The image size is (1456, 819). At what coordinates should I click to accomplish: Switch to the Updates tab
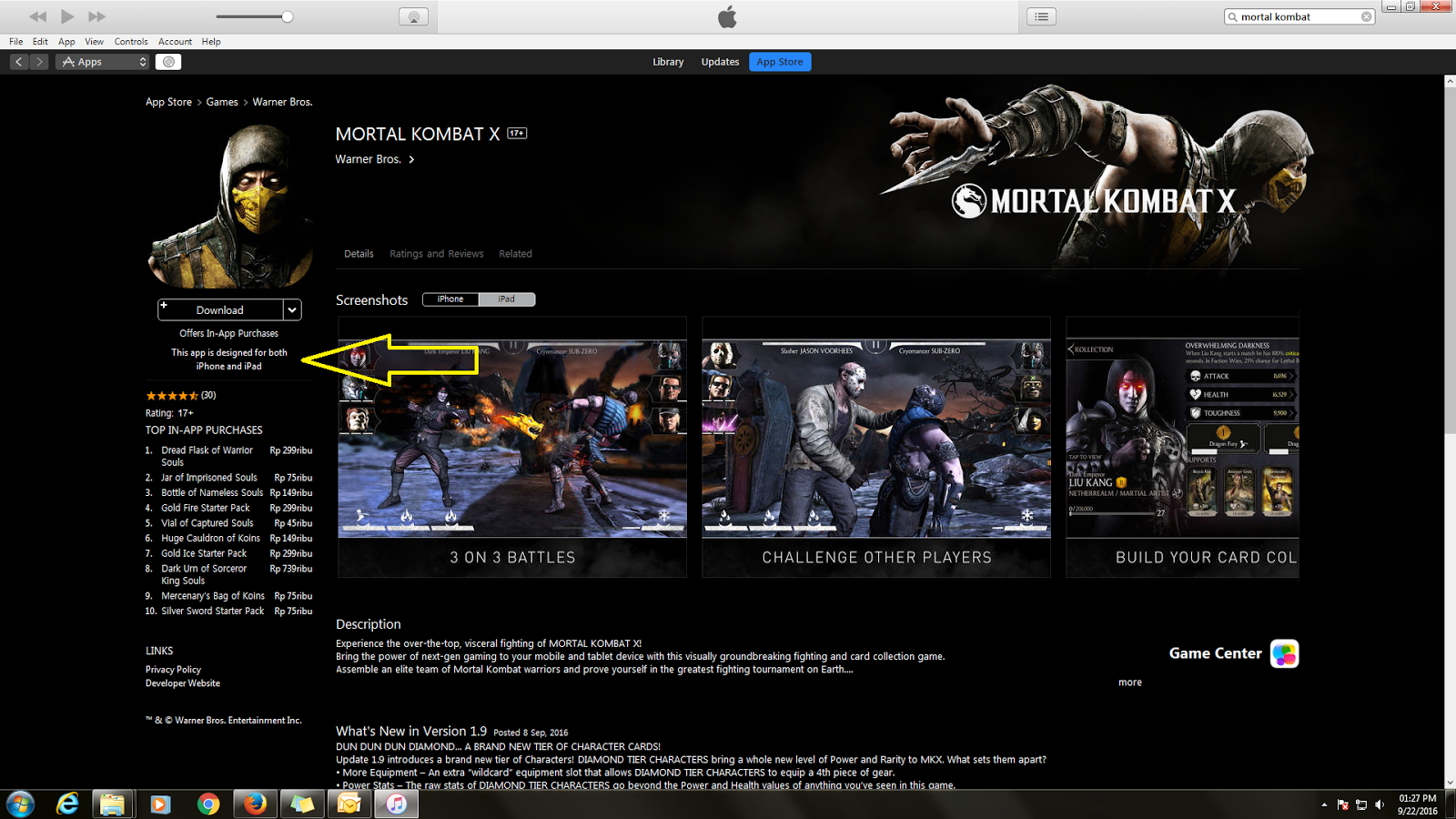coord(720,62)
